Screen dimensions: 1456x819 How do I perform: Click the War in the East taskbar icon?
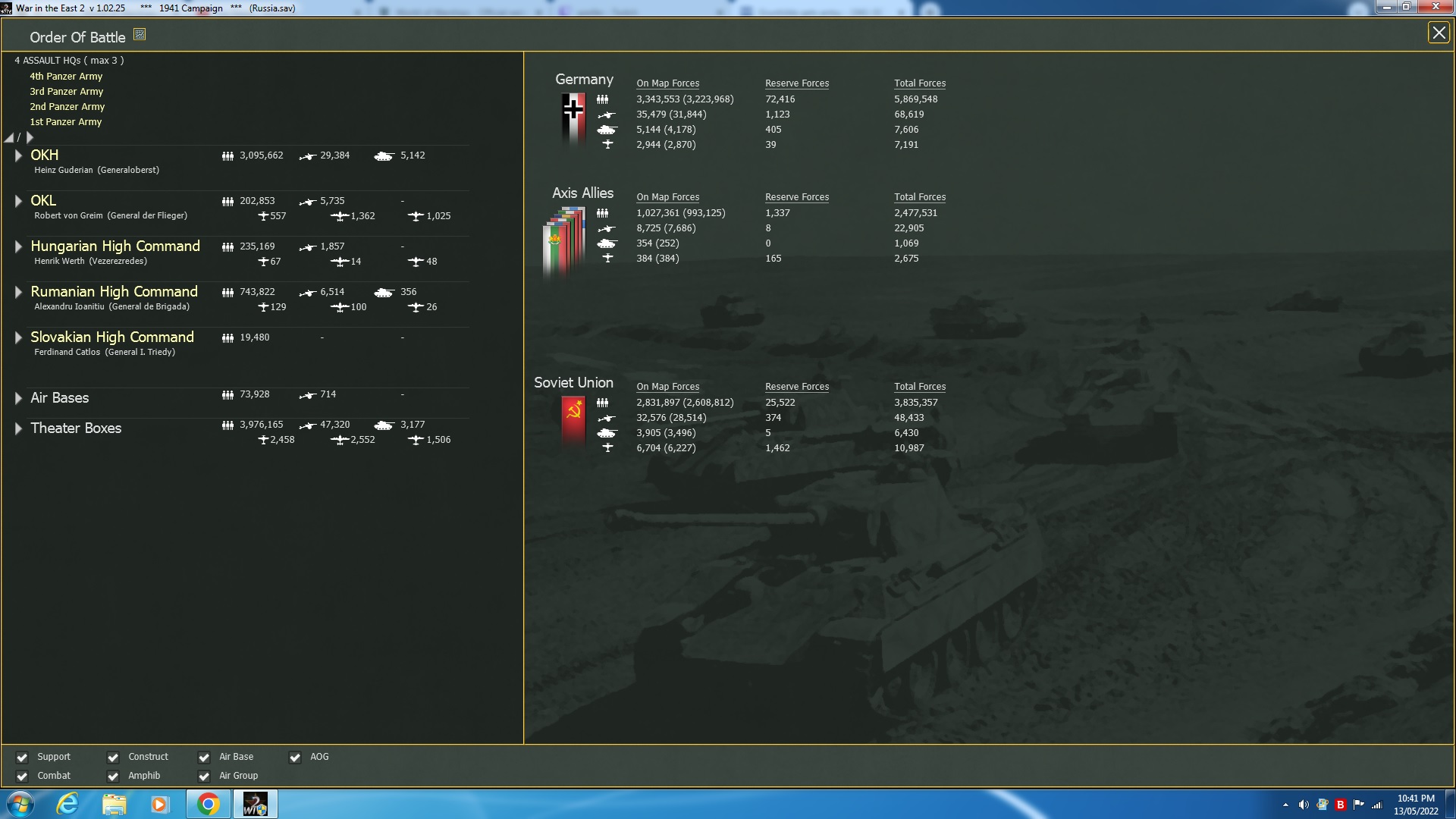click(x=255, y=804)
